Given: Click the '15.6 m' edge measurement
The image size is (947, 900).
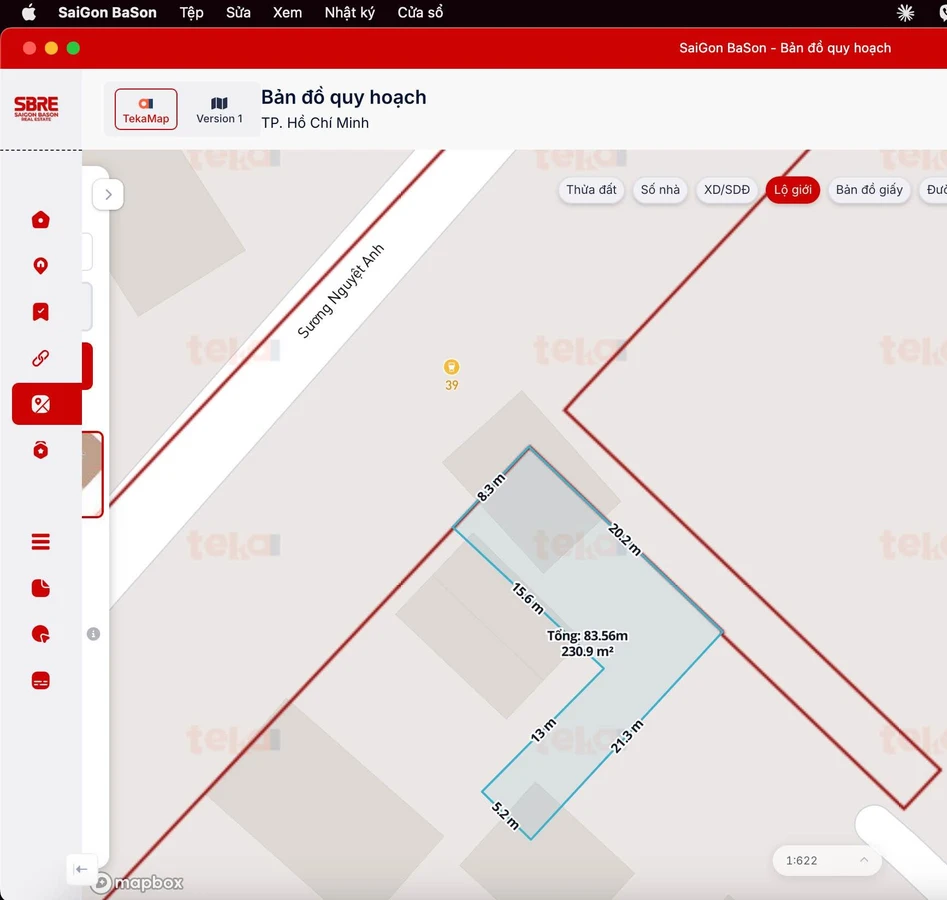Looking at the screenshot, I should 528,598.
